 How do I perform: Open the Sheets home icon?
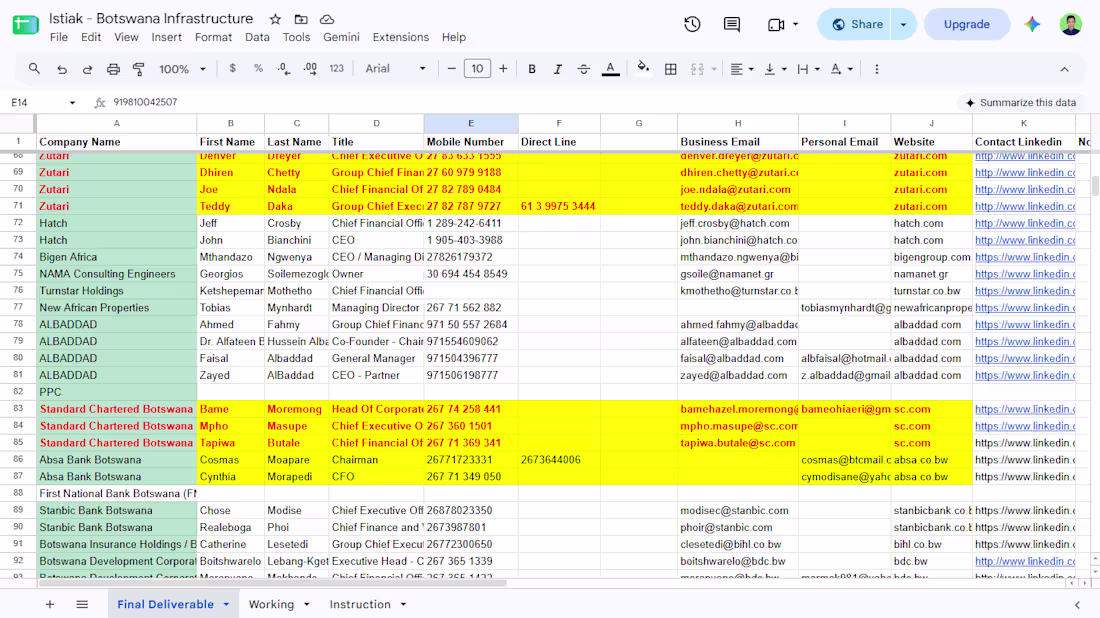[x=25, y=25]
